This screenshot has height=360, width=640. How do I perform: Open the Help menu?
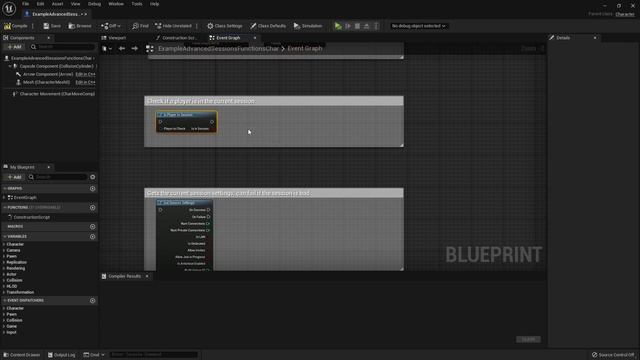[x=154, y=4]
